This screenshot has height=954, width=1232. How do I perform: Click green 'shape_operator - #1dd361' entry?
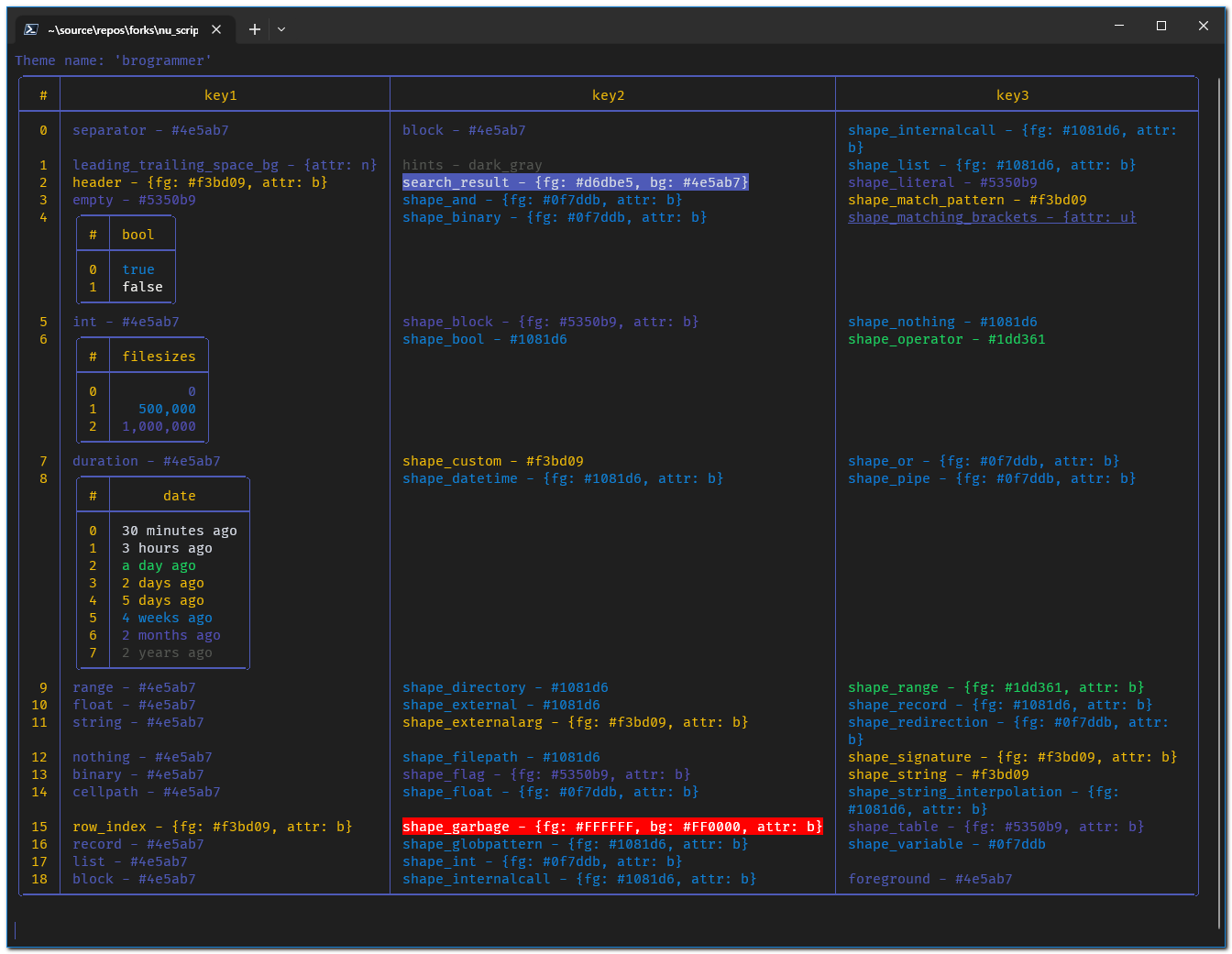pyautogui.click(x=947, y=339)
